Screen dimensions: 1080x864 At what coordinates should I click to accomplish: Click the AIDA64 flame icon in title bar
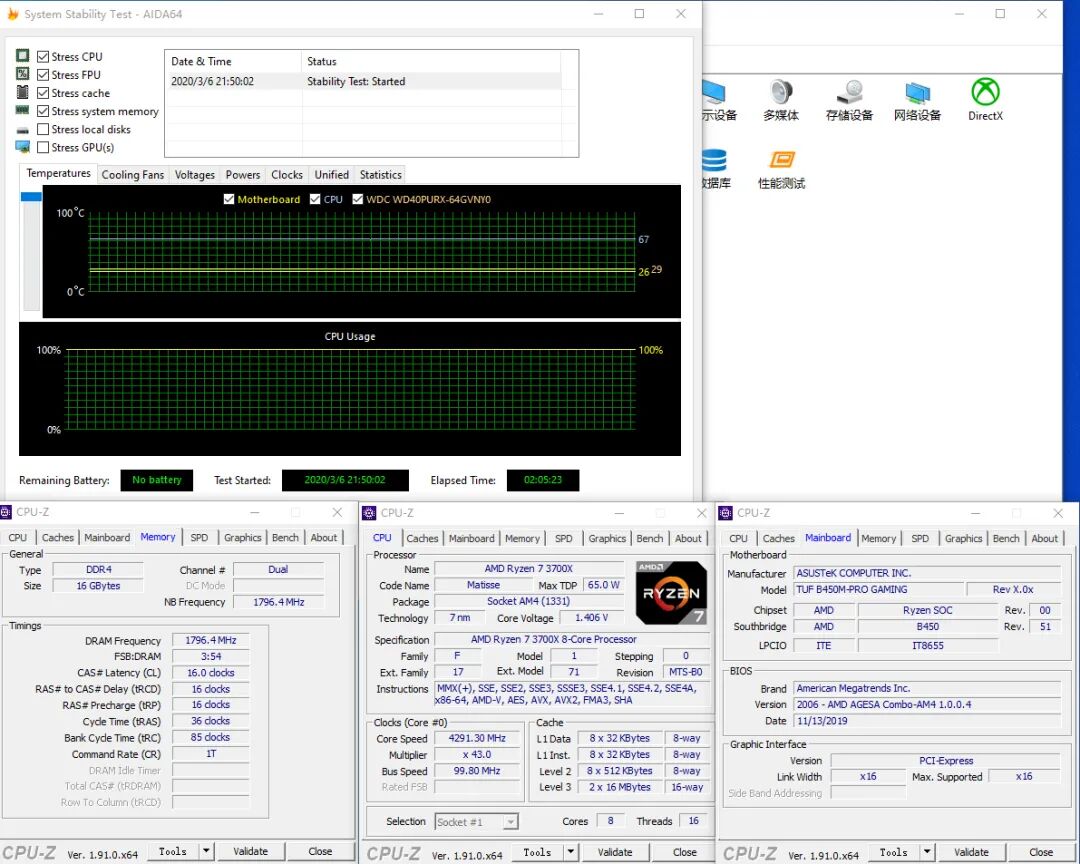(12, 14)
